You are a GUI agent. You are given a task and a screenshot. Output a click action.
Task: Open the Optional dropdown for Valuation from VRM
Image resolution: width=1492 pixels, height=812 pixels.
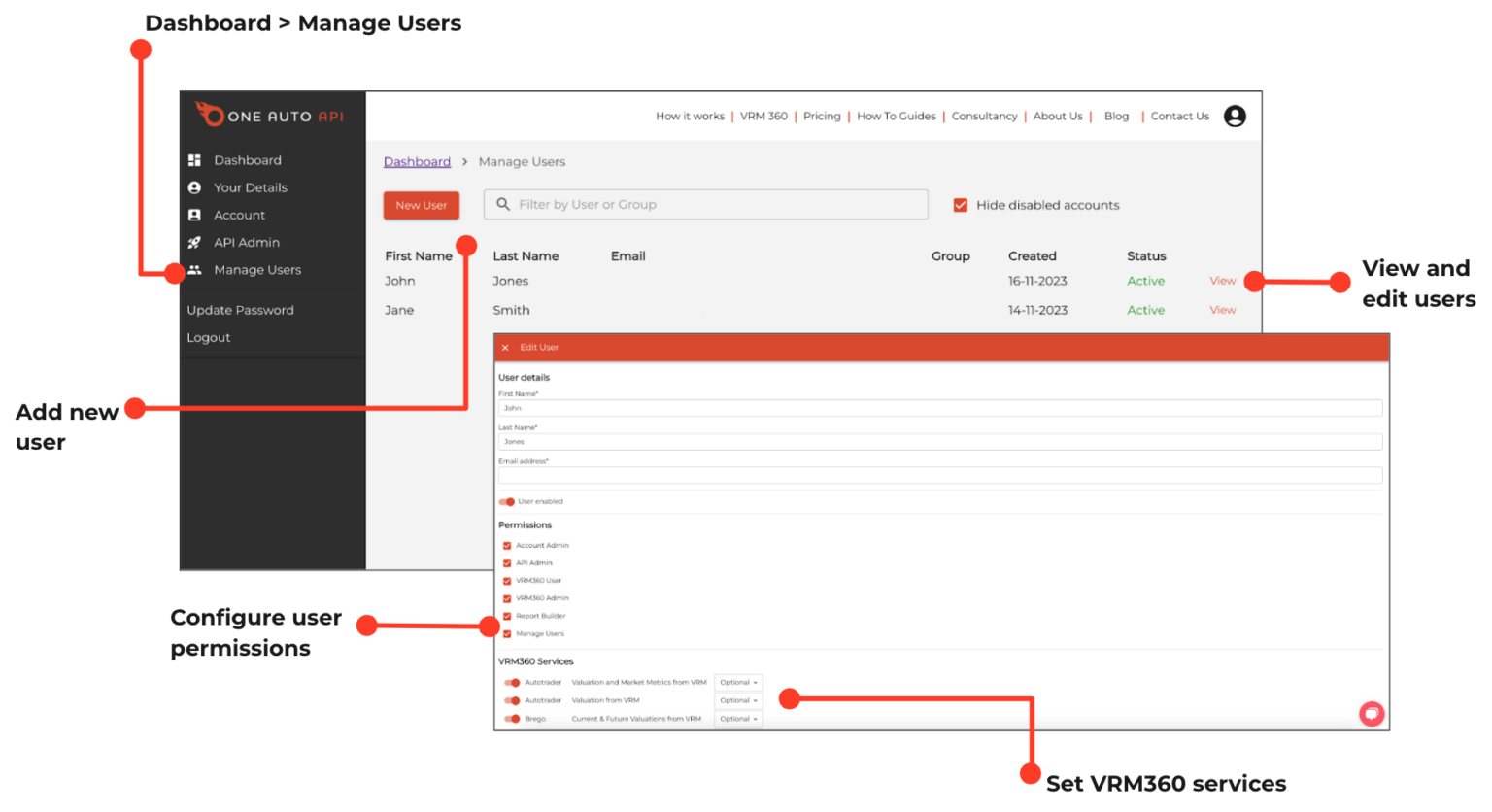click(x=738, y=700)
